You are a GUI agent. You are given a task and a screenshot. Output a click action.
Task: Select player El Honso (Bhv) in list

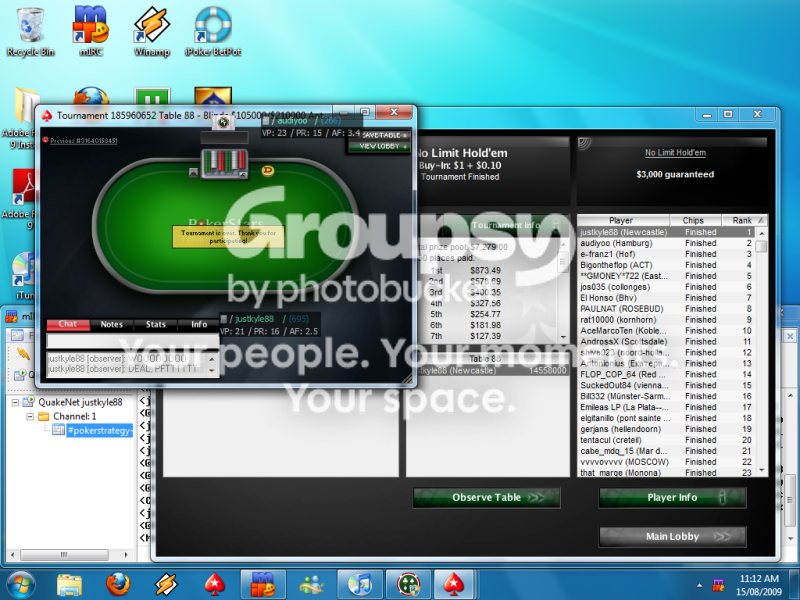(666, 298)
